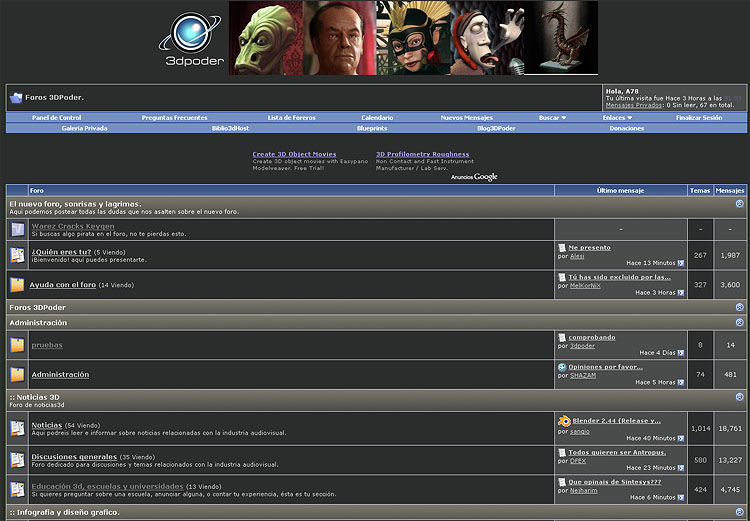Go to last post arrow next to Hace 40 Minutos

(x=681, y=438)
